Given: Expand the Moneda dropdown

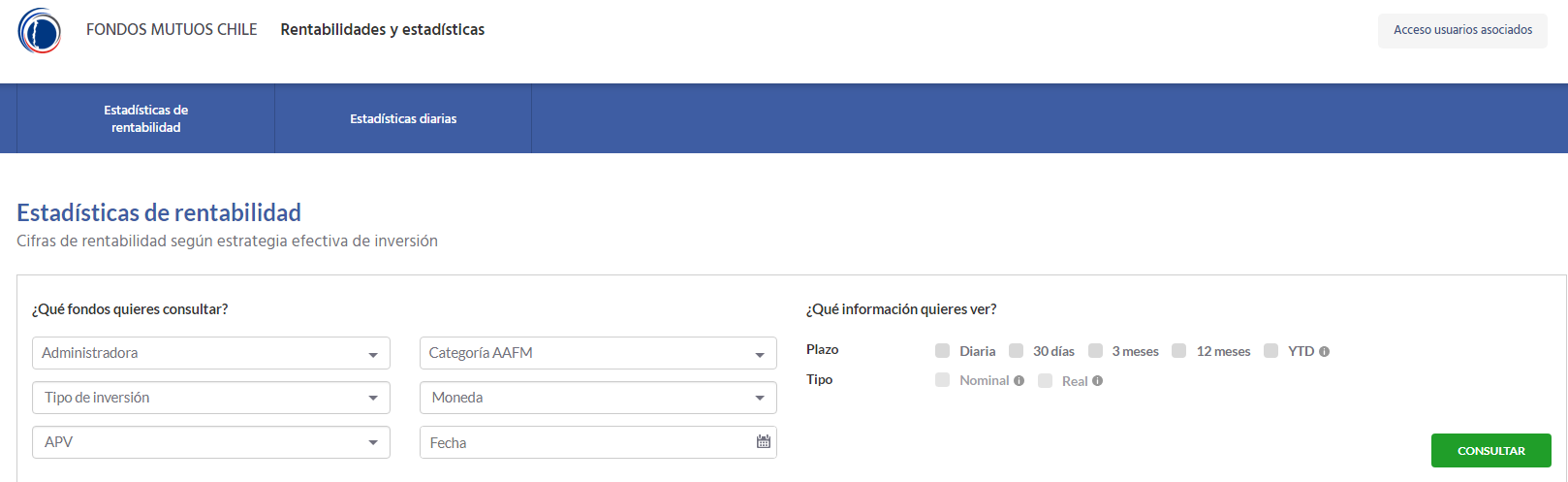Looking at the screenshot, I should [598, 398].
